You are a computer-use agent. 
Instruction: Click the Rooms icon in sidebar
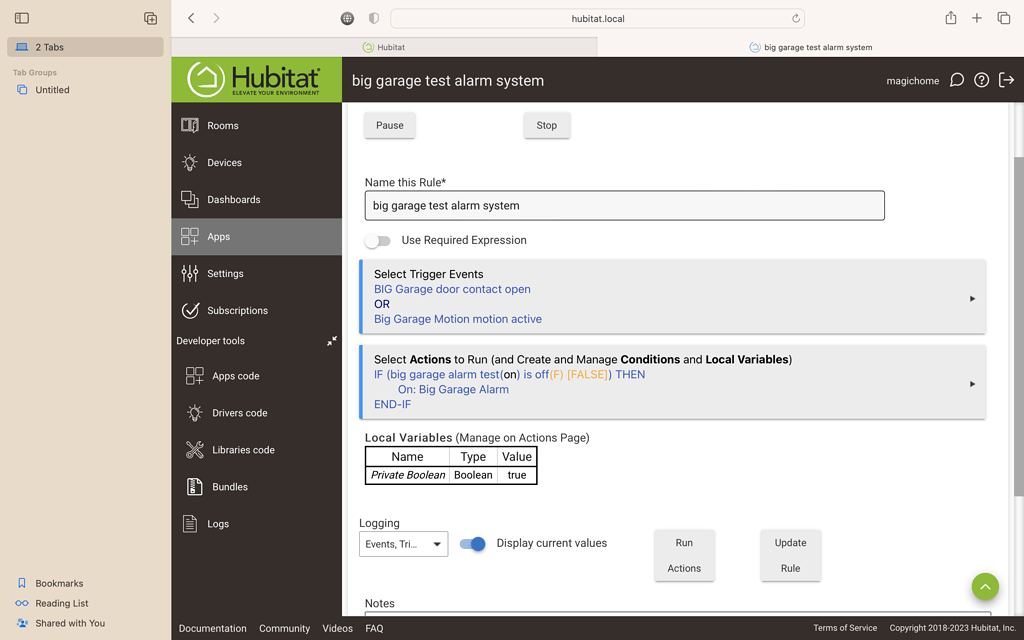(x=190, y=125)
